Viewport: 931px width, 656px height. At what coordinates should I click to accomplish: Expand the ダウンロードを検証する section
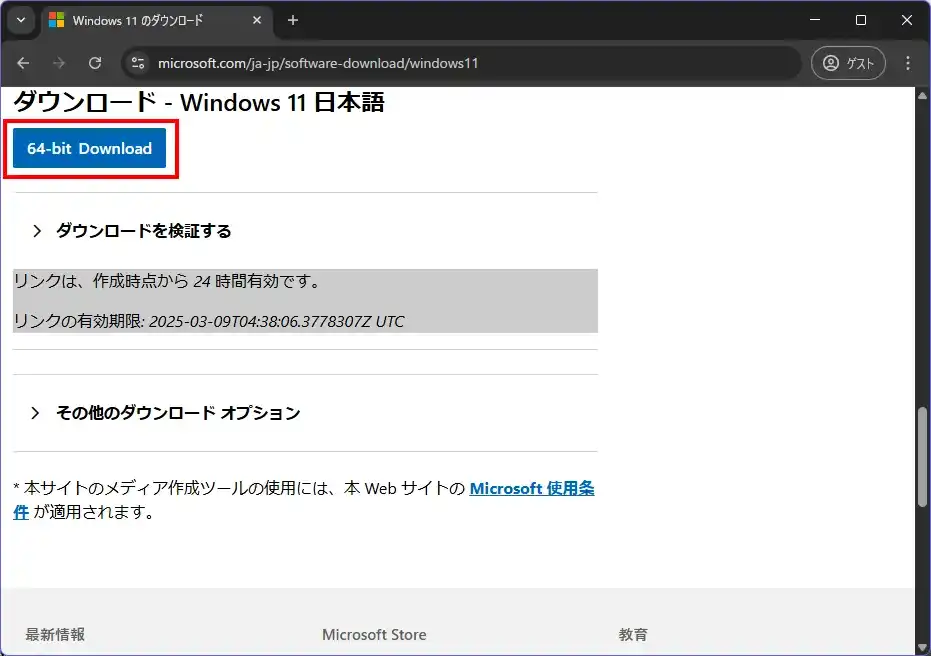click(x=143, y=231)
